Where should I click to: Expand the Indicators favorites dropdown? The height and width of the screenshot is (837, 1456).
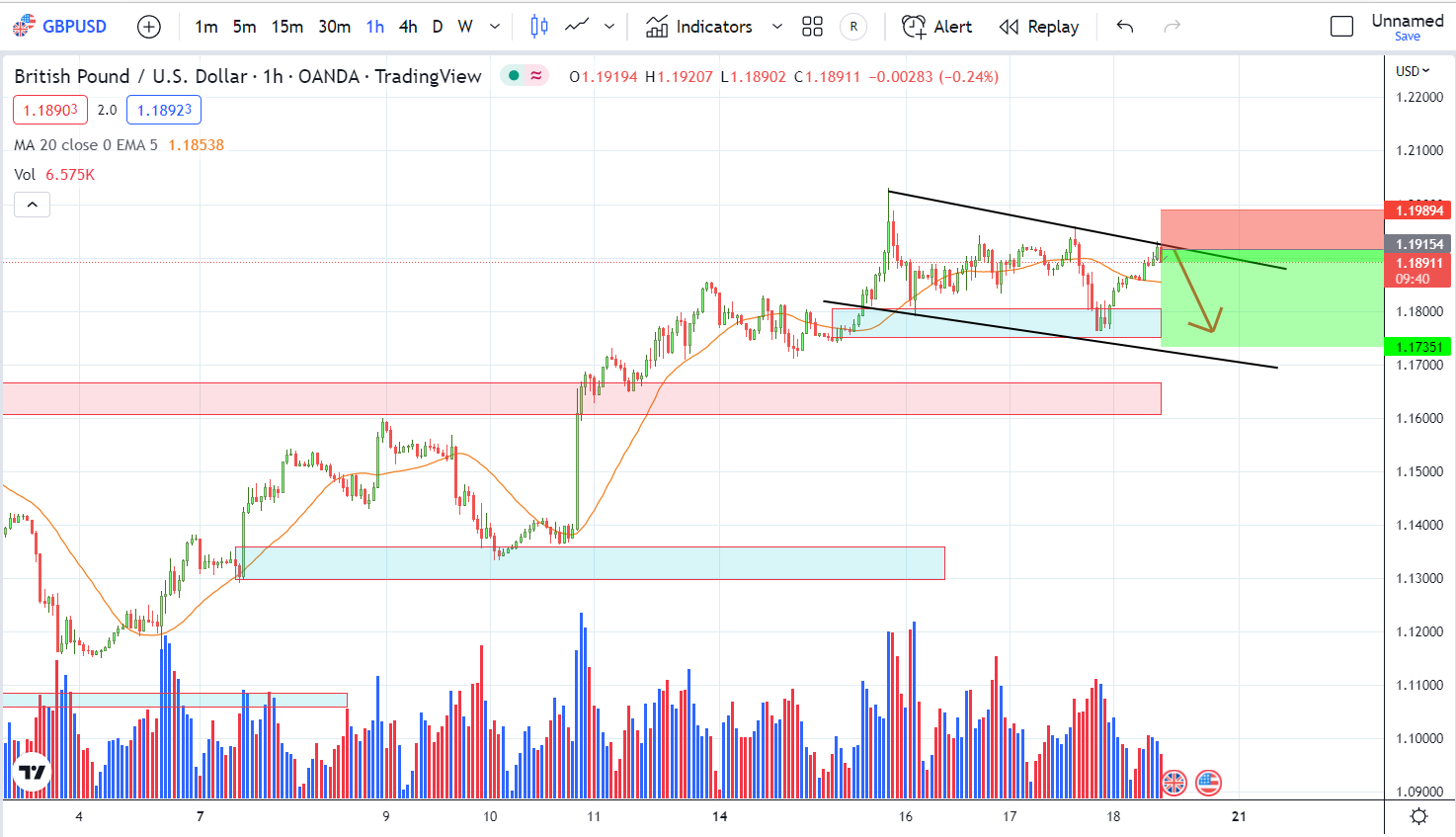pos(777,27)
